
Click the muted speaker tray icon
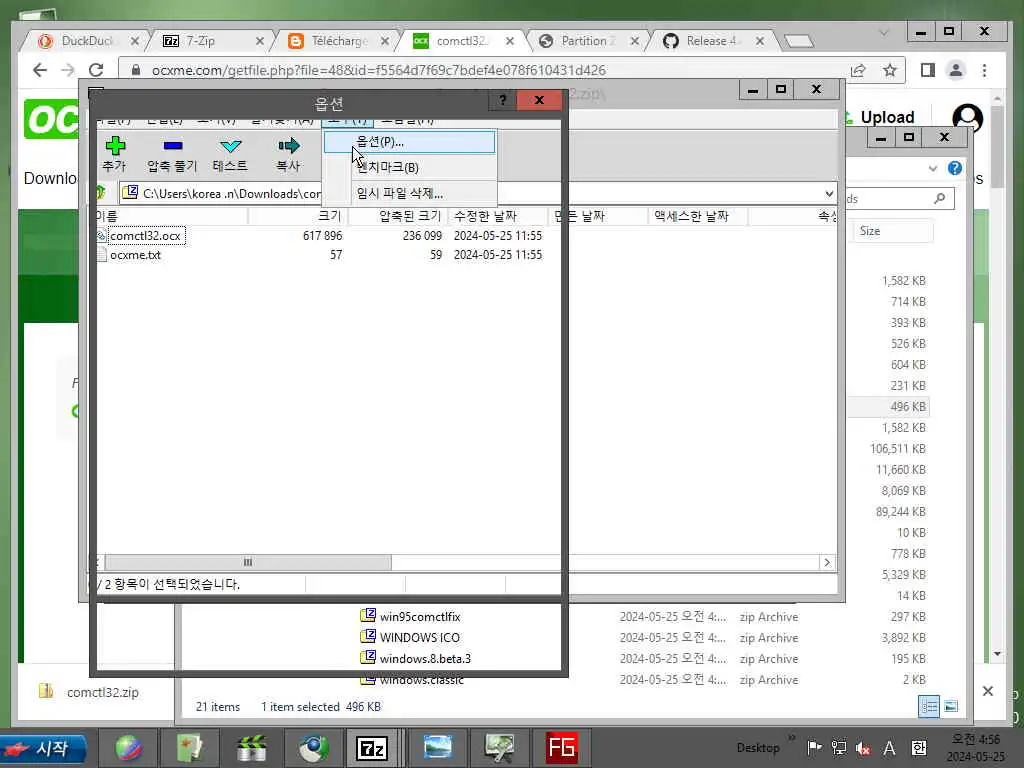point(863,748)
